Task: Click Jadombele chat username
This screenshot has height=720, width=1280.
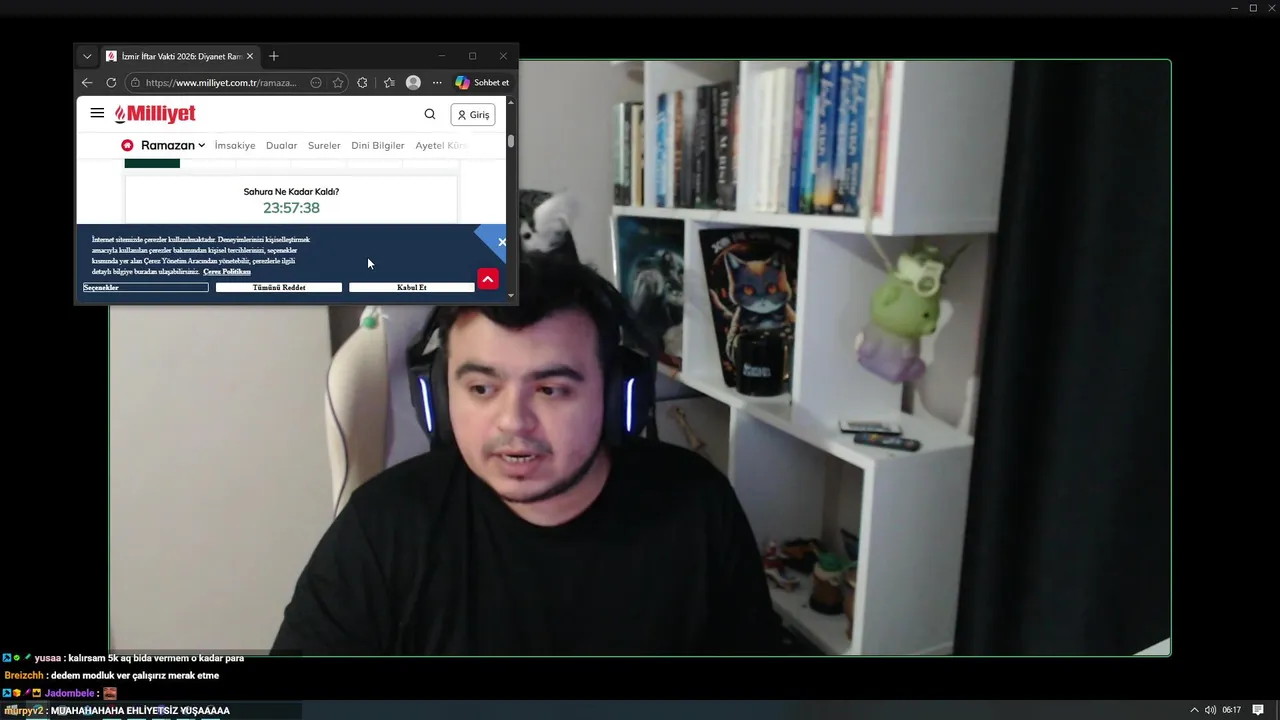Action: 69,693
